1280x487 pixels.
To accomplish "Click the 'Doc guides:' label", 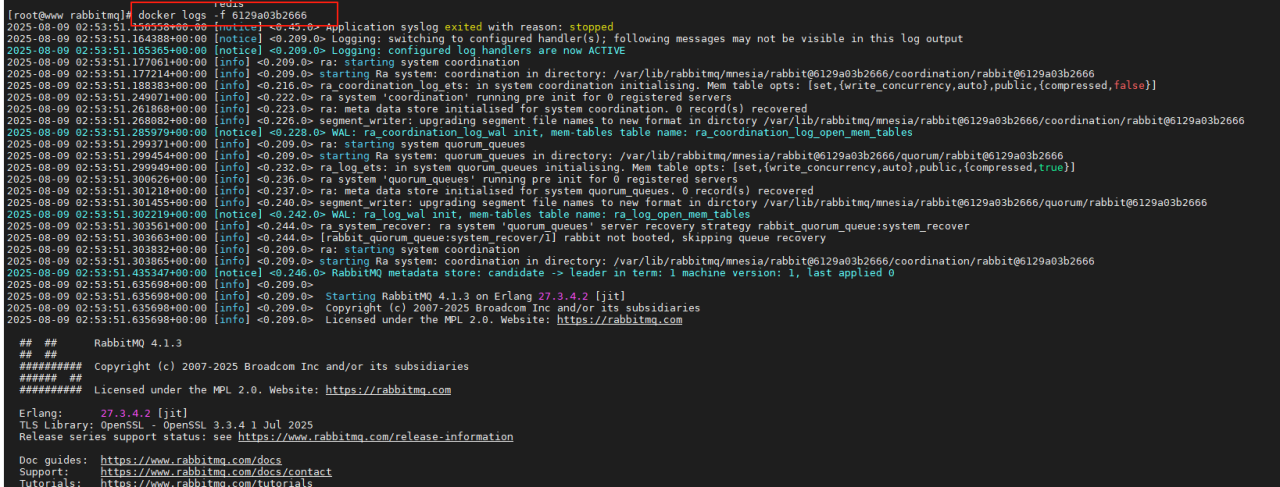I will (53, 460).
